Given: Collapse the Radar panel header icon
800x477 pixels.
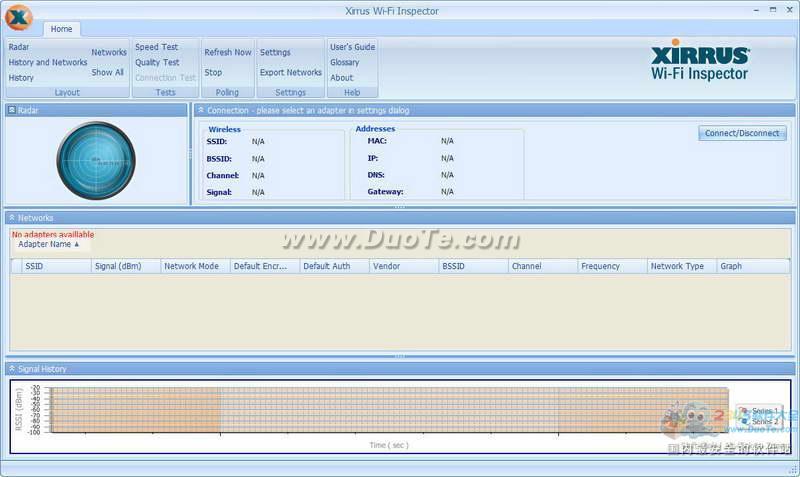Looking at the screenshot, I should click(12, 110).
